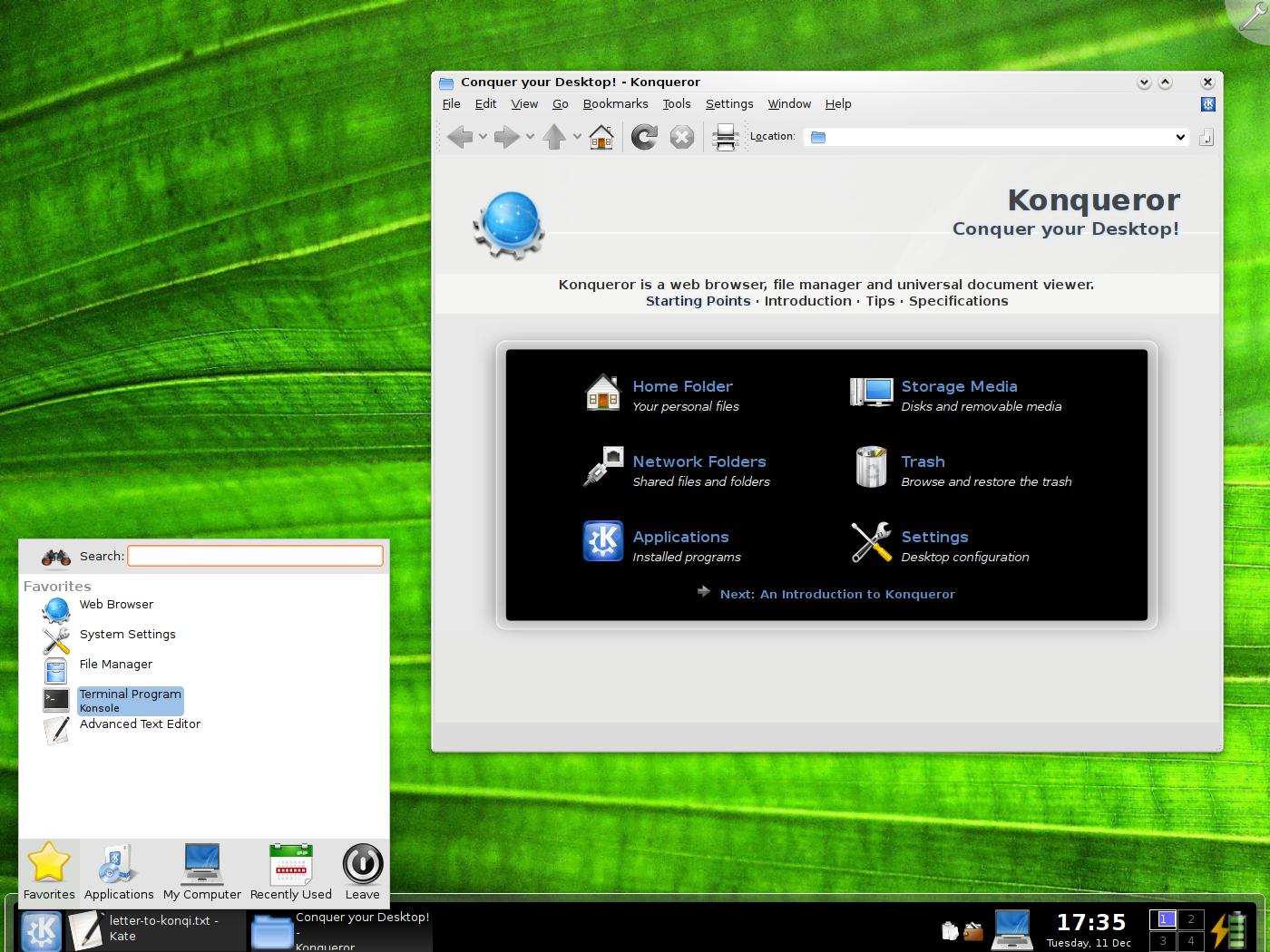Click the KDE throbber icon in menu bar
Image resolution: width=1270 pixels, height=952 pixels.
[x=1207, y=104]
